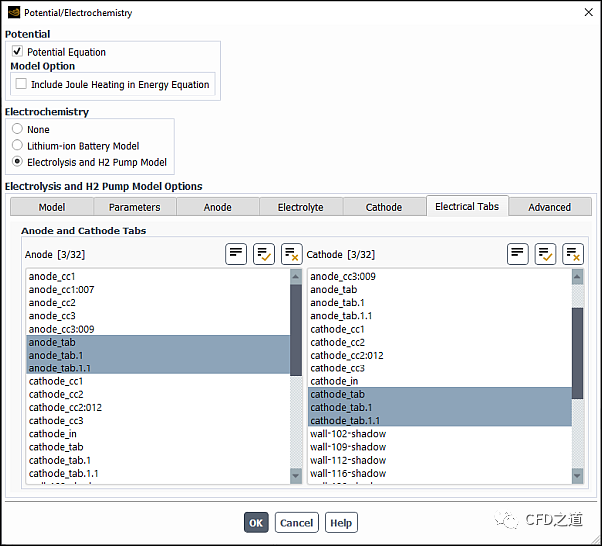Open the Electrolyte tab
The height and width of the screenshot is (546, 602).
(300, 207)
